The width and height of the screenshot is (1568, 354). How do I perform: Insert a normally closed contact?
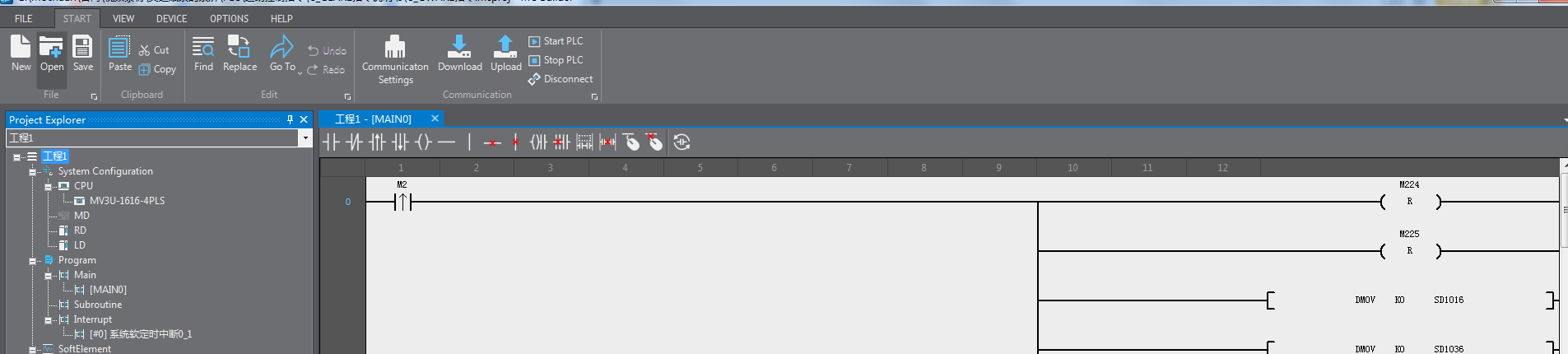[354, 142]
